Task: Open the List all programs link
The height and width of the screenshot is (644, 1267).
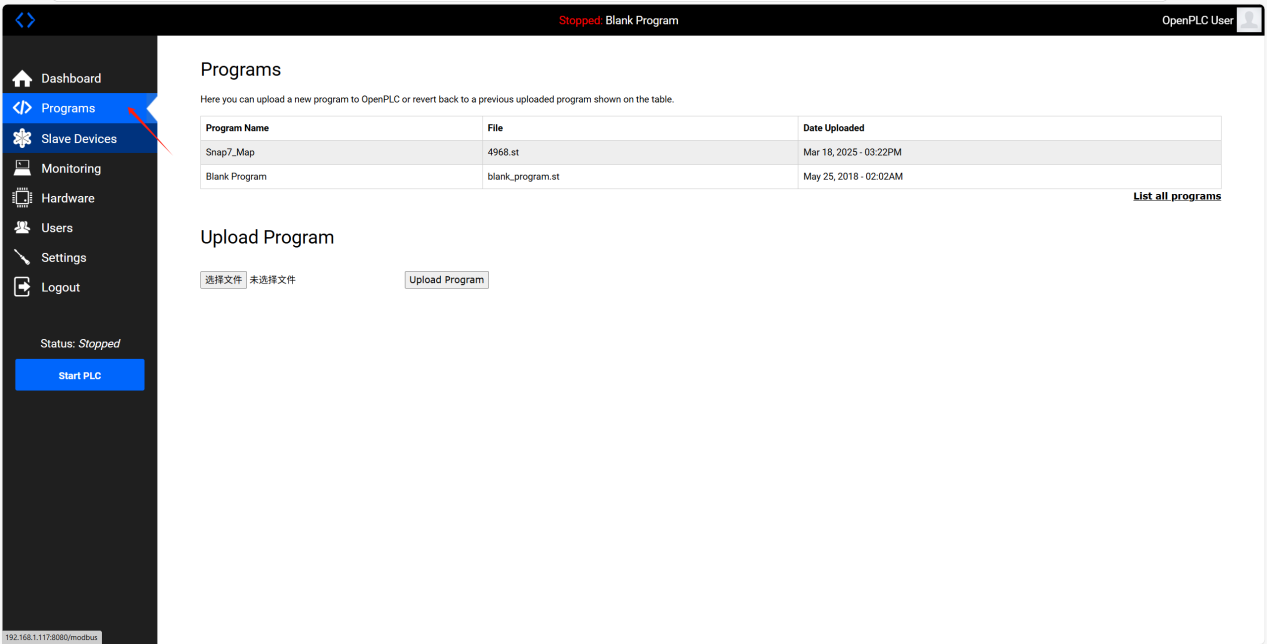Action: [1176, 196]
